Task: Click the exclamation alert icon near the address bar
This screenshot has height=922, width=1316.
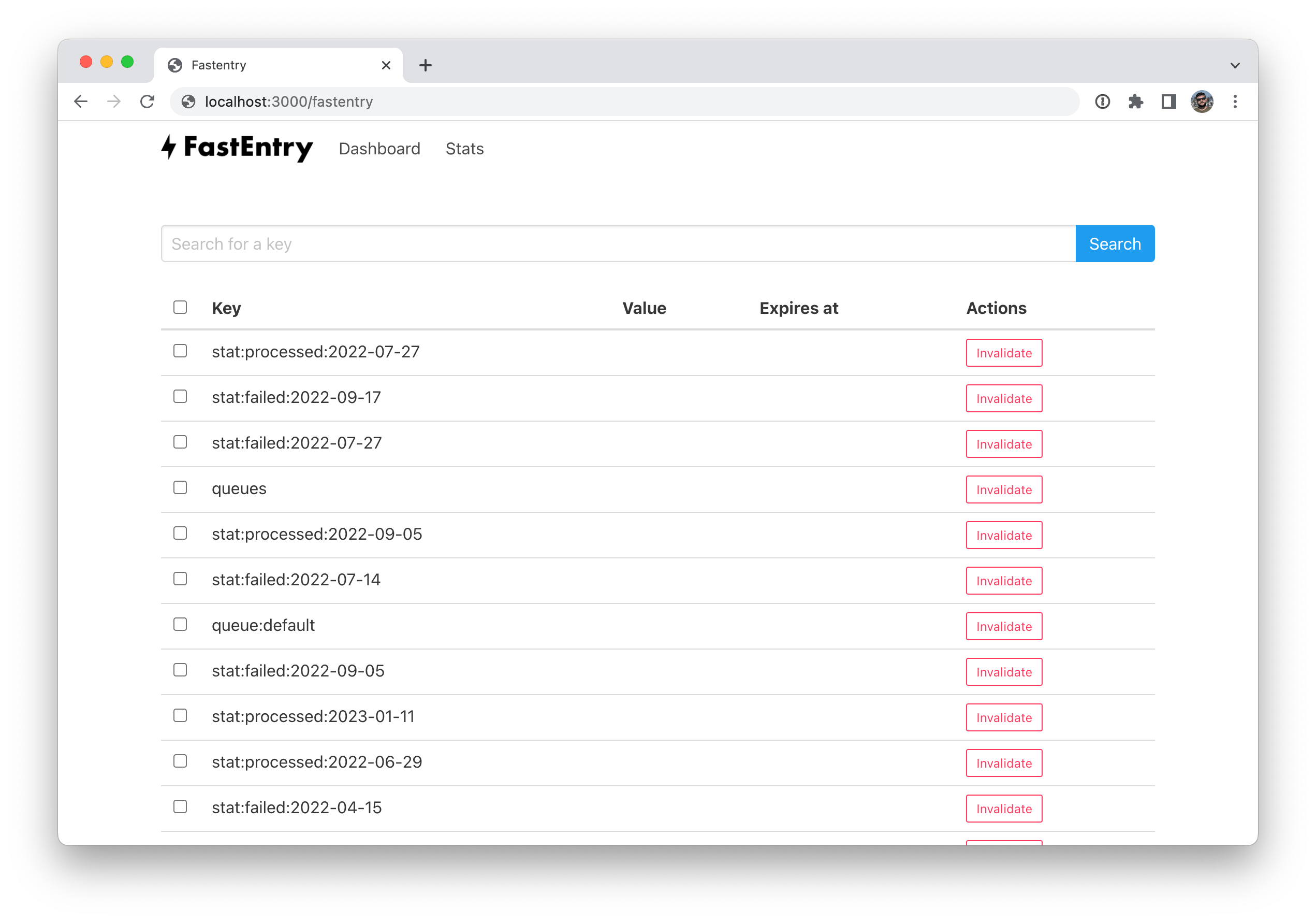Action: point(1102,102)
